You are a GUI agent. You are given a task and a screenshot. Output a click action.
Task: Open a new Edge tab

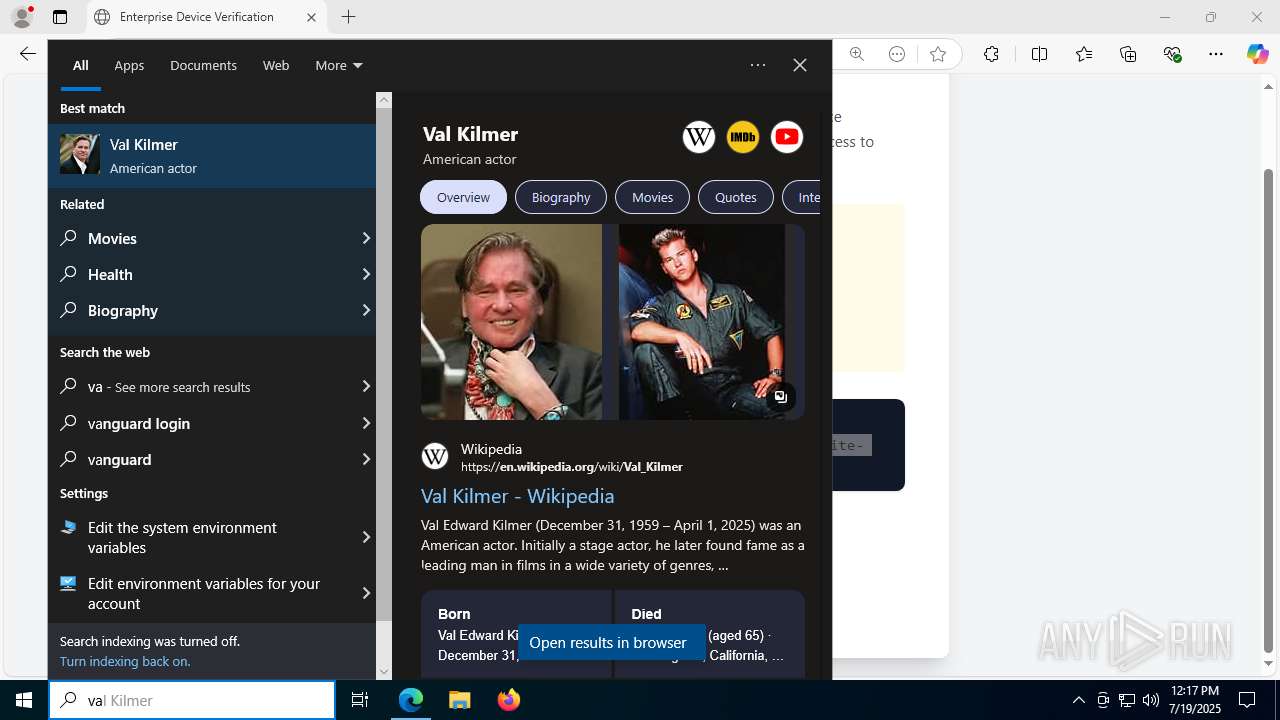pos(348,17)
